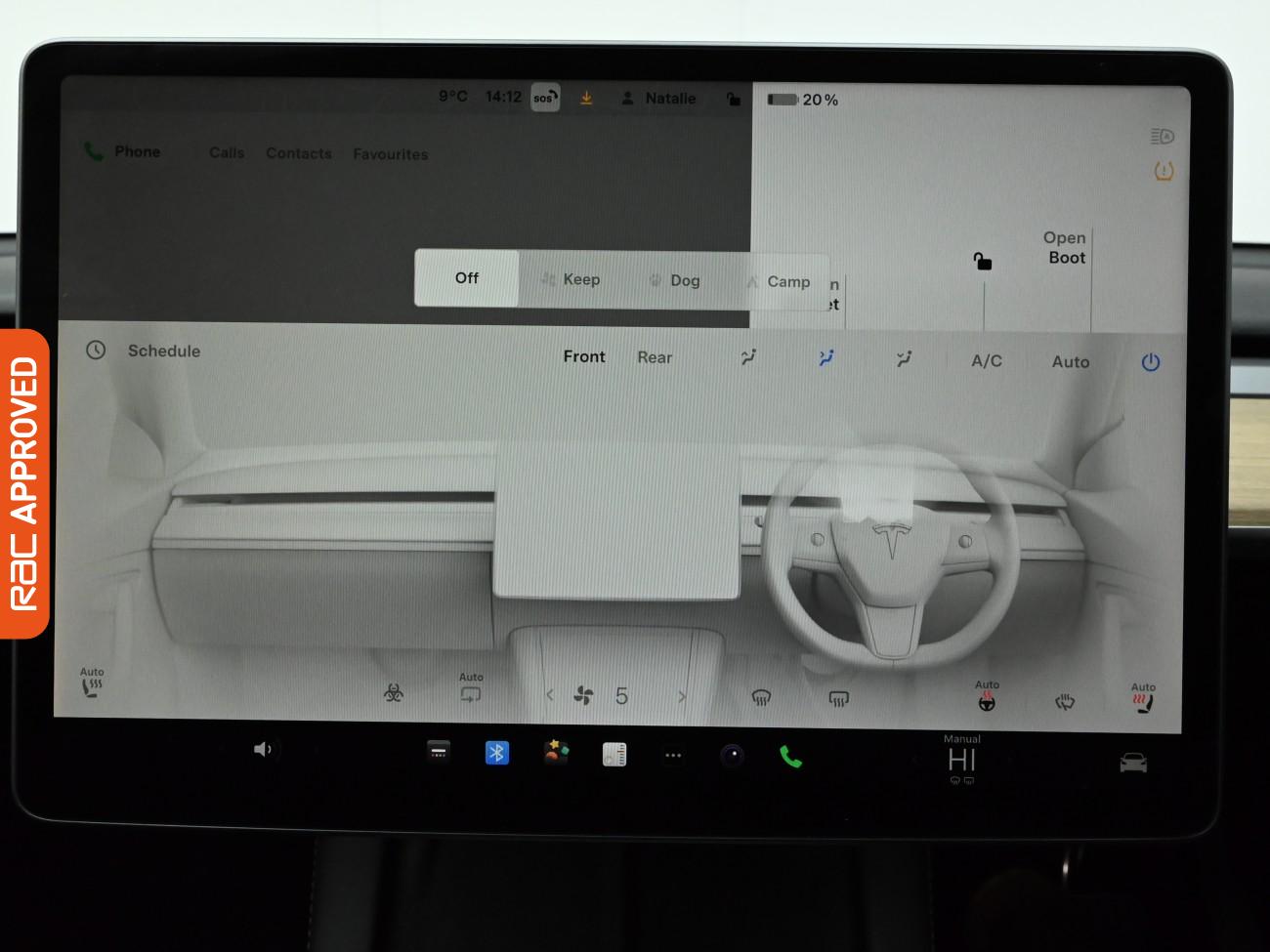The image size is (1270, 952).
Task: Switch climate to Auto mode
Action: tap(1070, 361)
